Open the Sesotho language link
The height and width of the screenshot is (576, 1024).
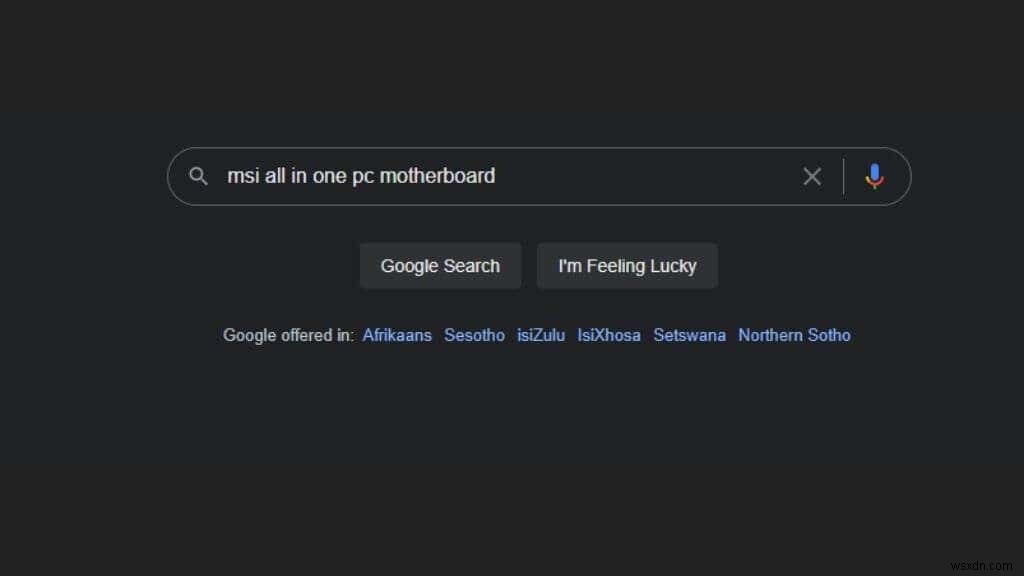[474, 335]
